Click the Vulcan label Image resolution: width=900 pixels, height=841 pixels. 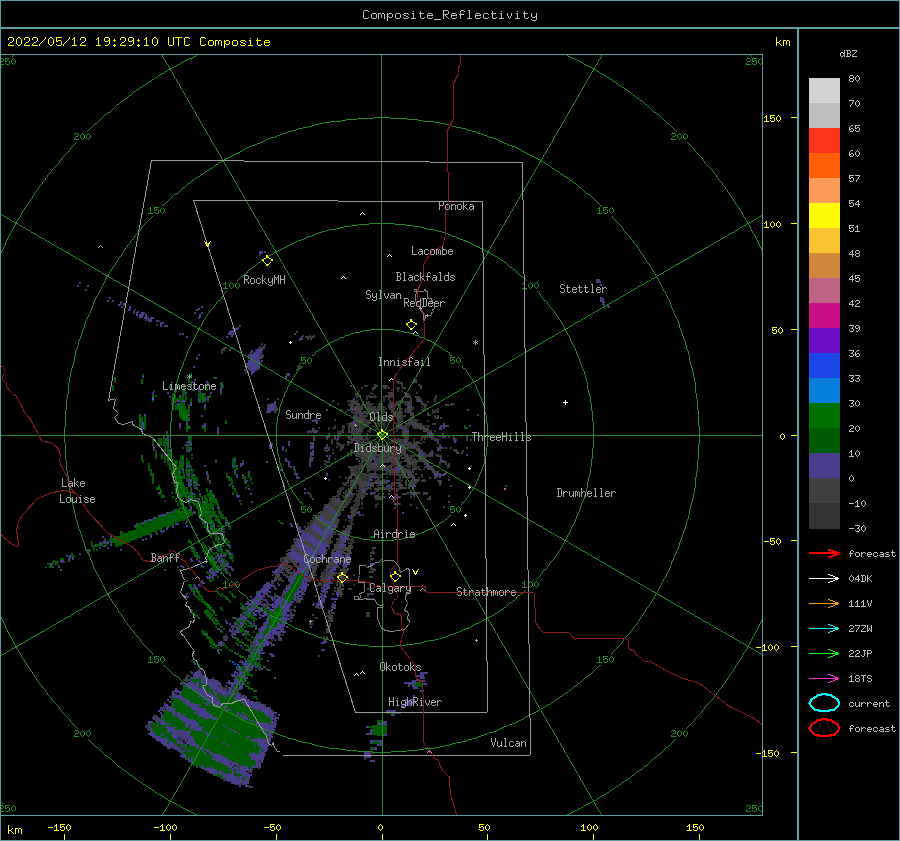508,743
